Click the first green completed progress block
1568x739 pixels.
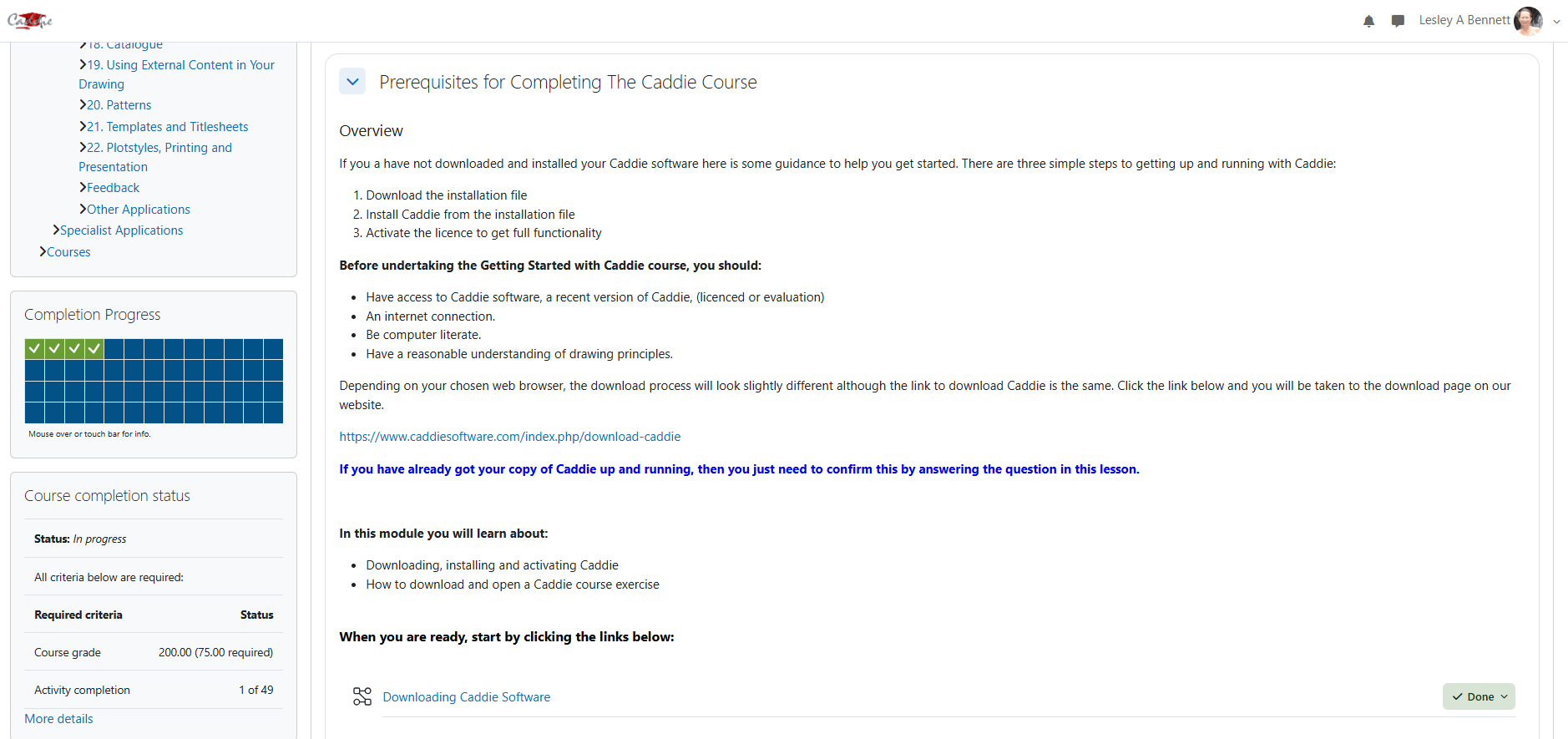tap(34, 348)
